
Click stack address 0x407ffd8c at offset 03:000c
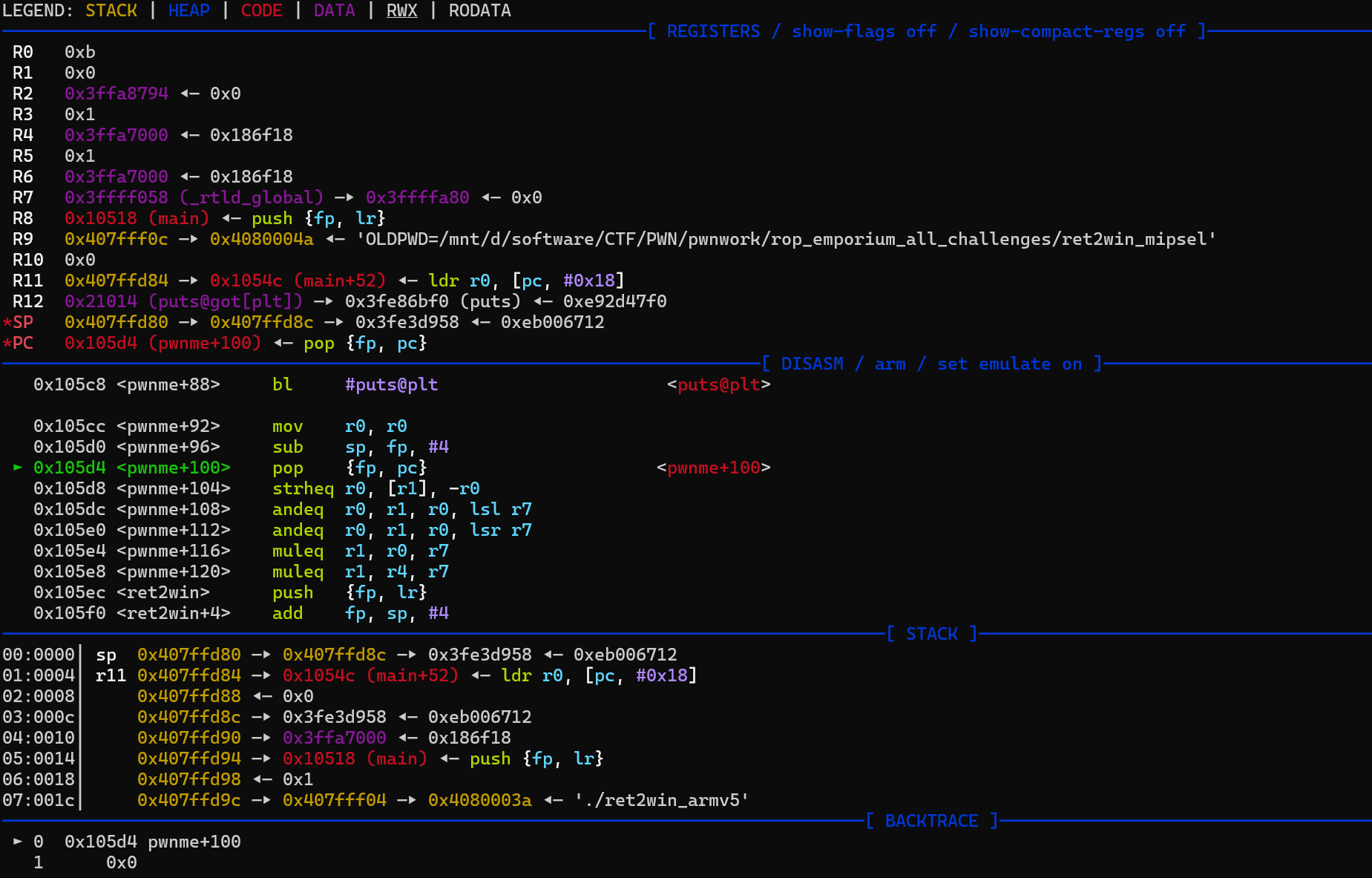click(189, 717)
